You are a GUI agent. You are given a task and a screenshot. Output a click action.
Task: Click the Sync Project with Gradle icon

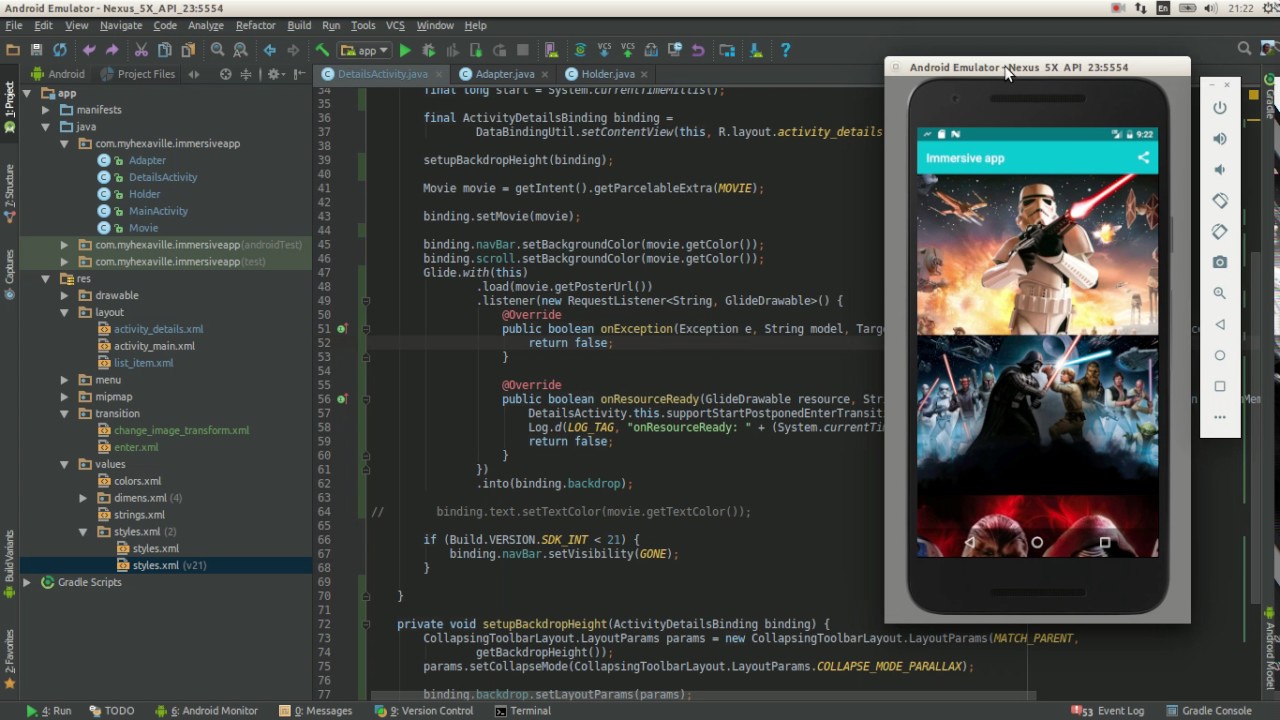pos(580,50)
